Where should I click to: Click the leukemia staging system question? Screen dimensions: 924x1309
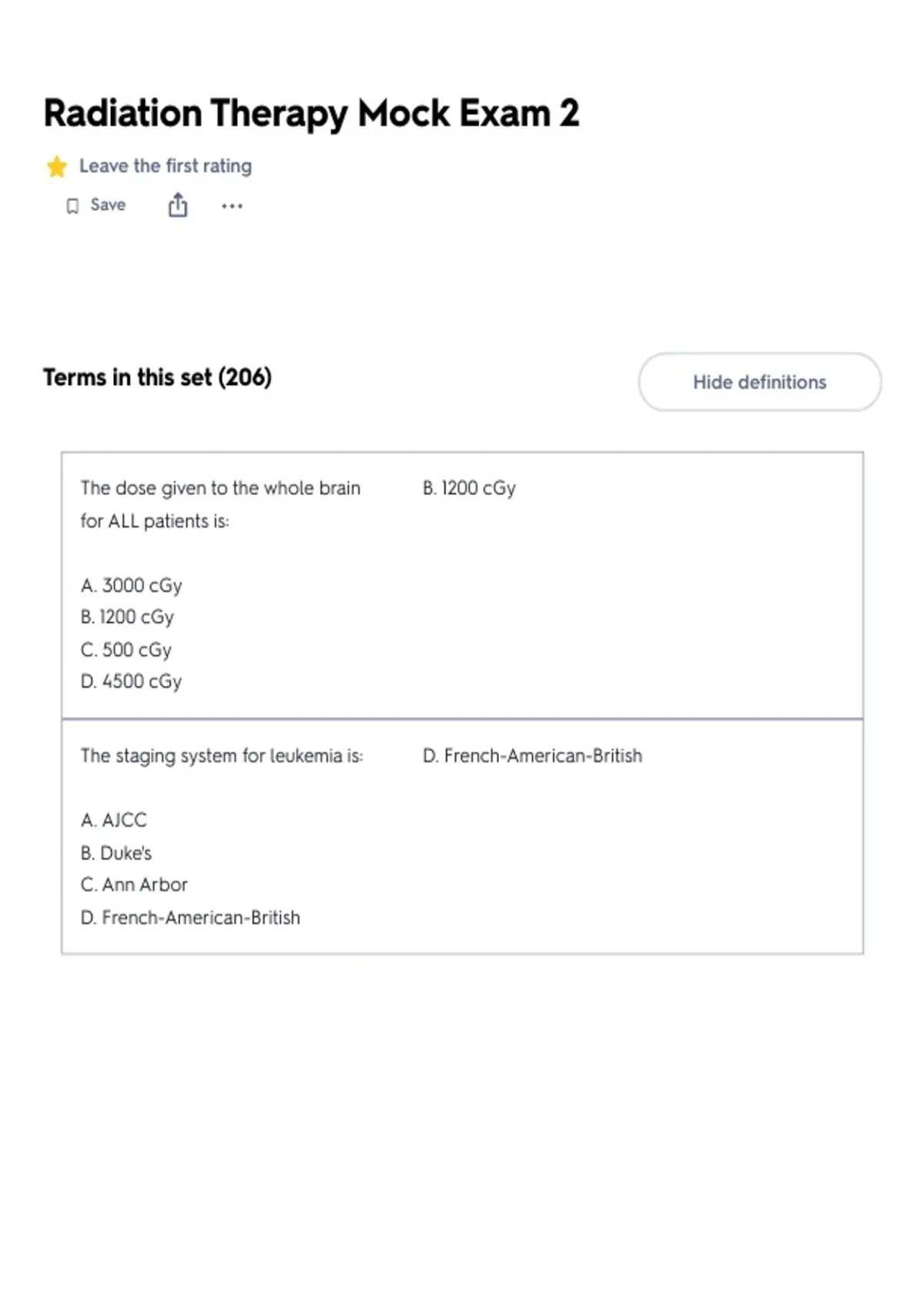[222, 755]
